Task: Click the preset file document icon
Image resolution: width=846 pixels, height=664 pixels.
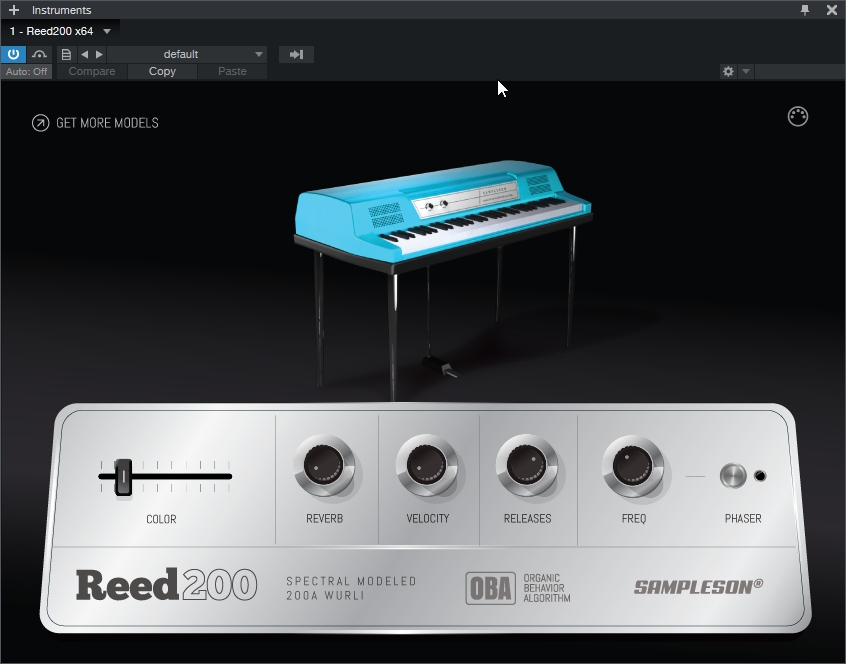Action: click(x=66, y=54)
